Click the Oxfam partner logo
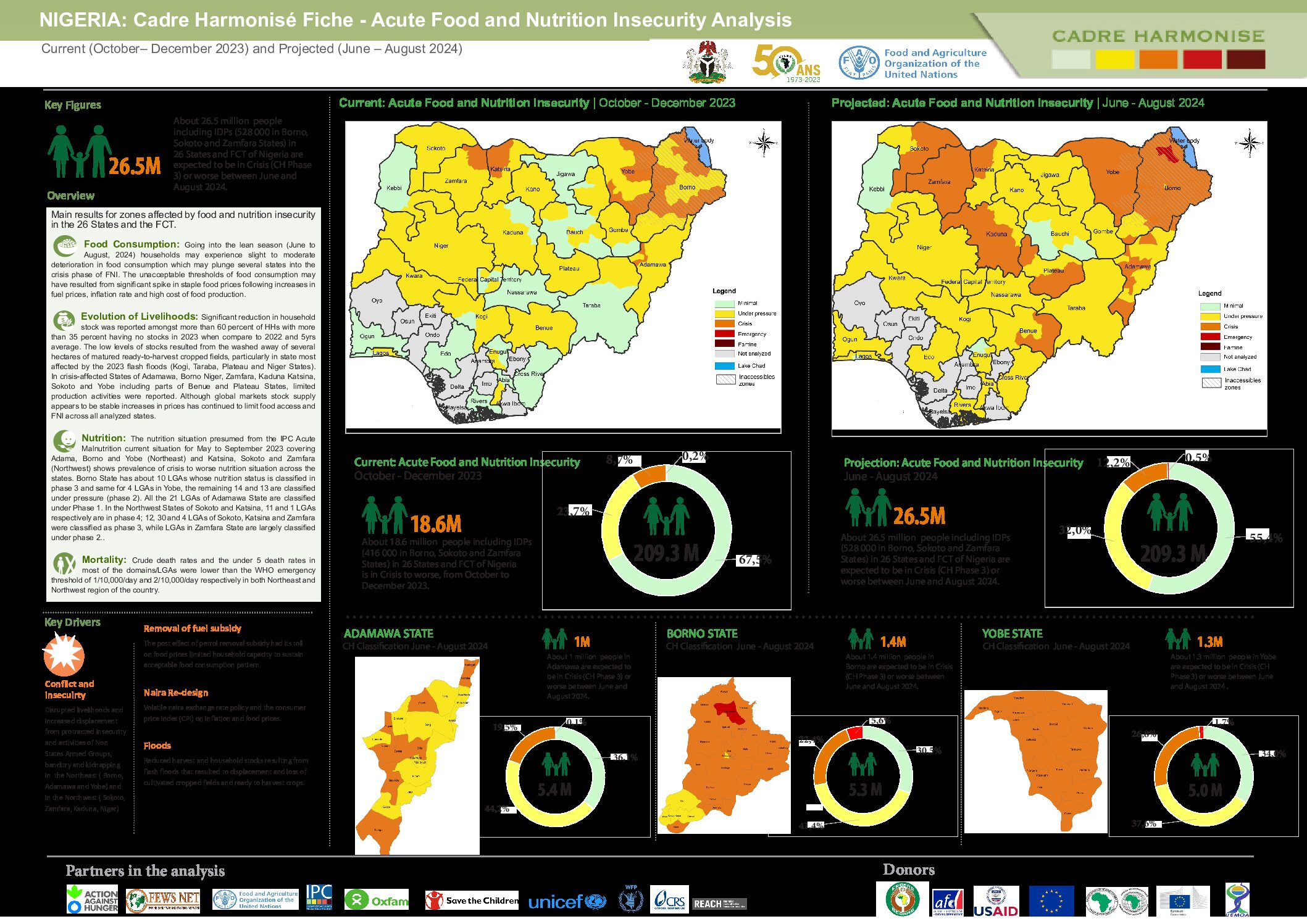1307x924 pixels. (377, 901)
